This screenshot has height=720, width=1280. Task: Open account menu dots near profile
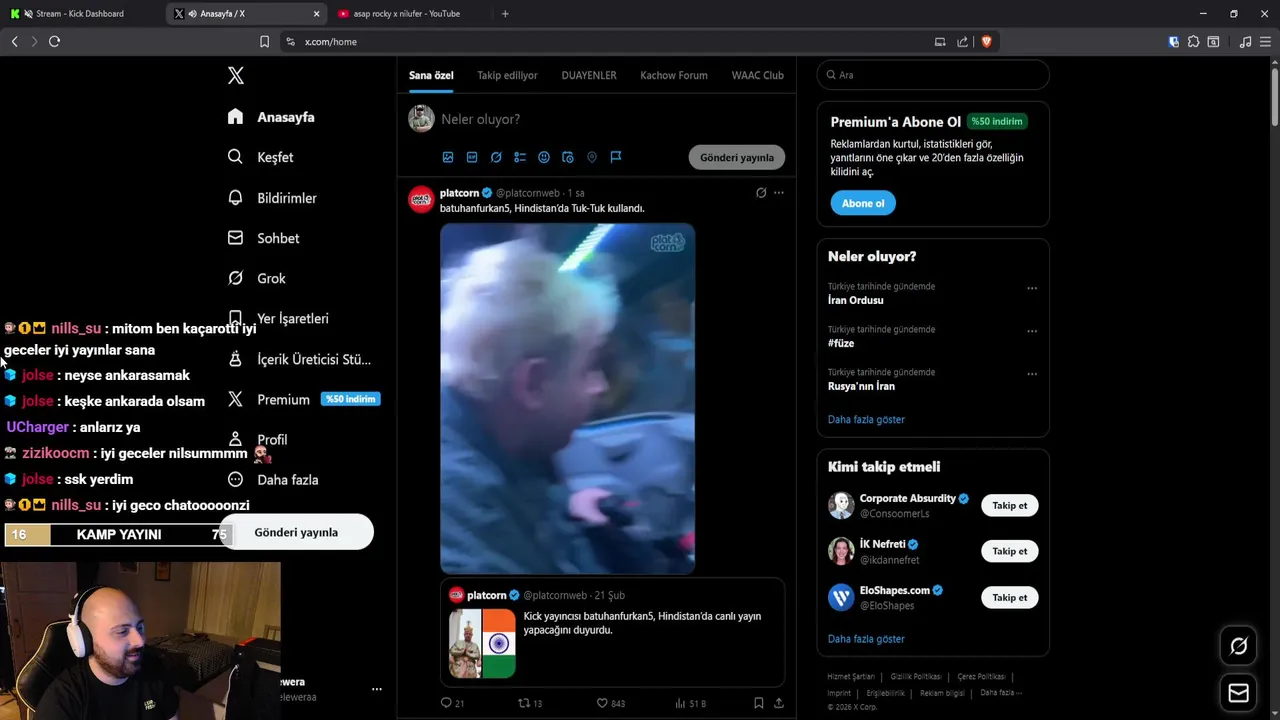[x=377, y=689]
